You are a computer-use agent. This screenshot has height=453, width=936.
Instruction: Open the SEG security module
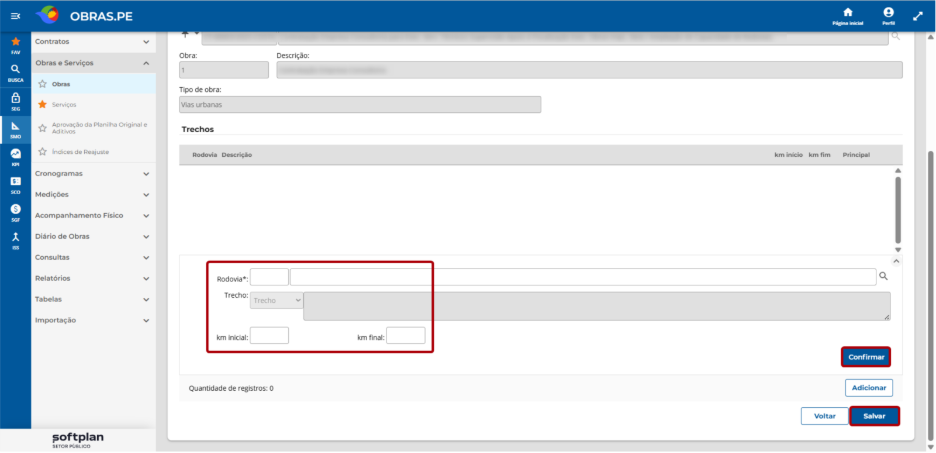[16, 101]
